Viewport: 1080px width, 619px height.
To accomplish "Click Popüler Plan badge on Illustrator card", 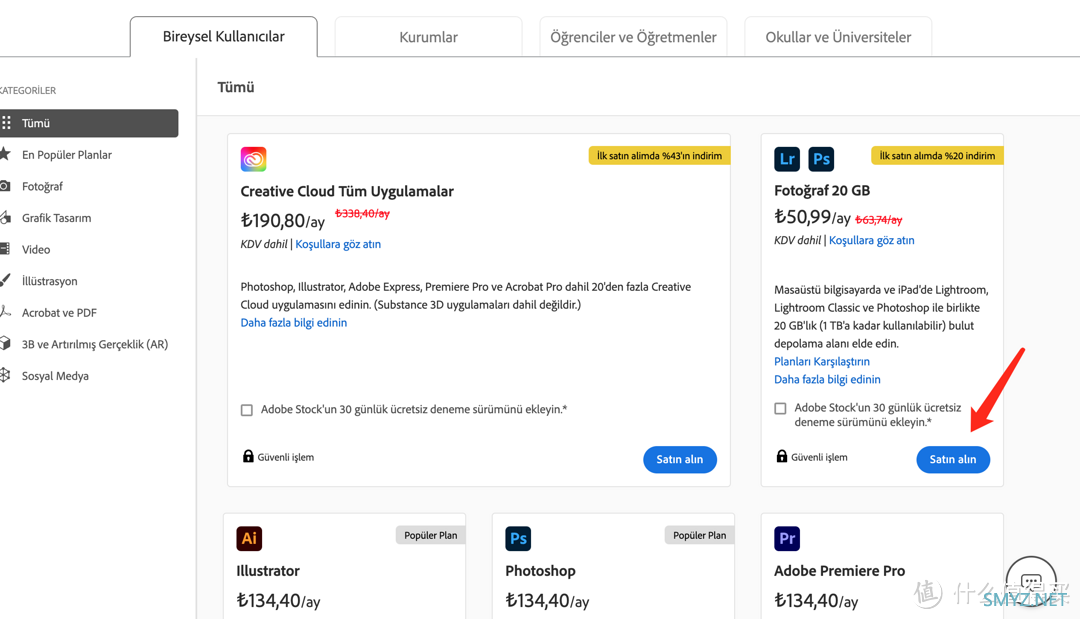I will click(430, 535).
